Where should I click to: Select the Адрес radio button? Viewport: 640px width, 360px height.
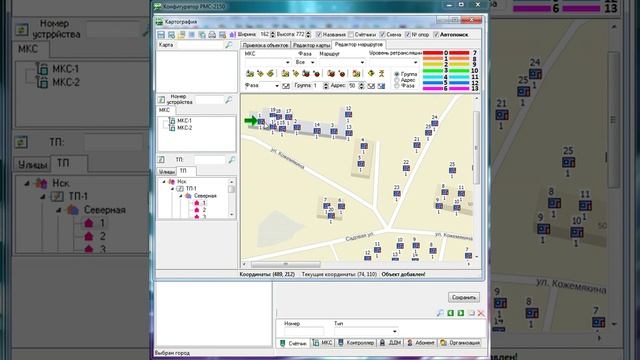tap(396, 80)
